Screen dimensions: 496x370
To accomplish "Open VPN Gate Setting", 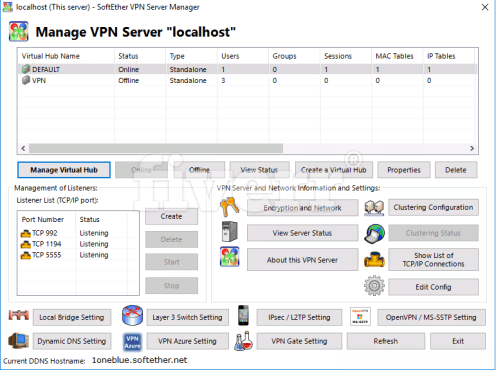I will 299,341.
